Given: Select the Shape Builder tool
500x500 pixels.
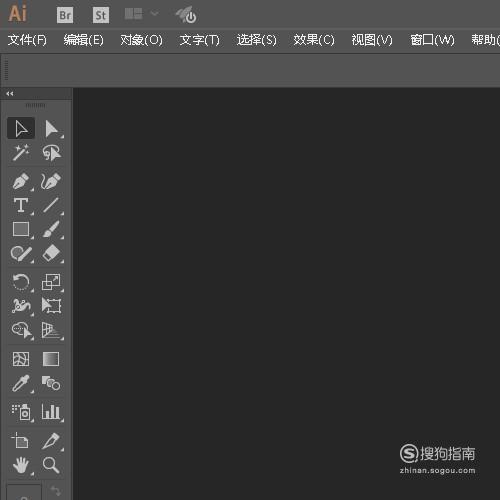Looking at the screenshot, I should [22, 330].
